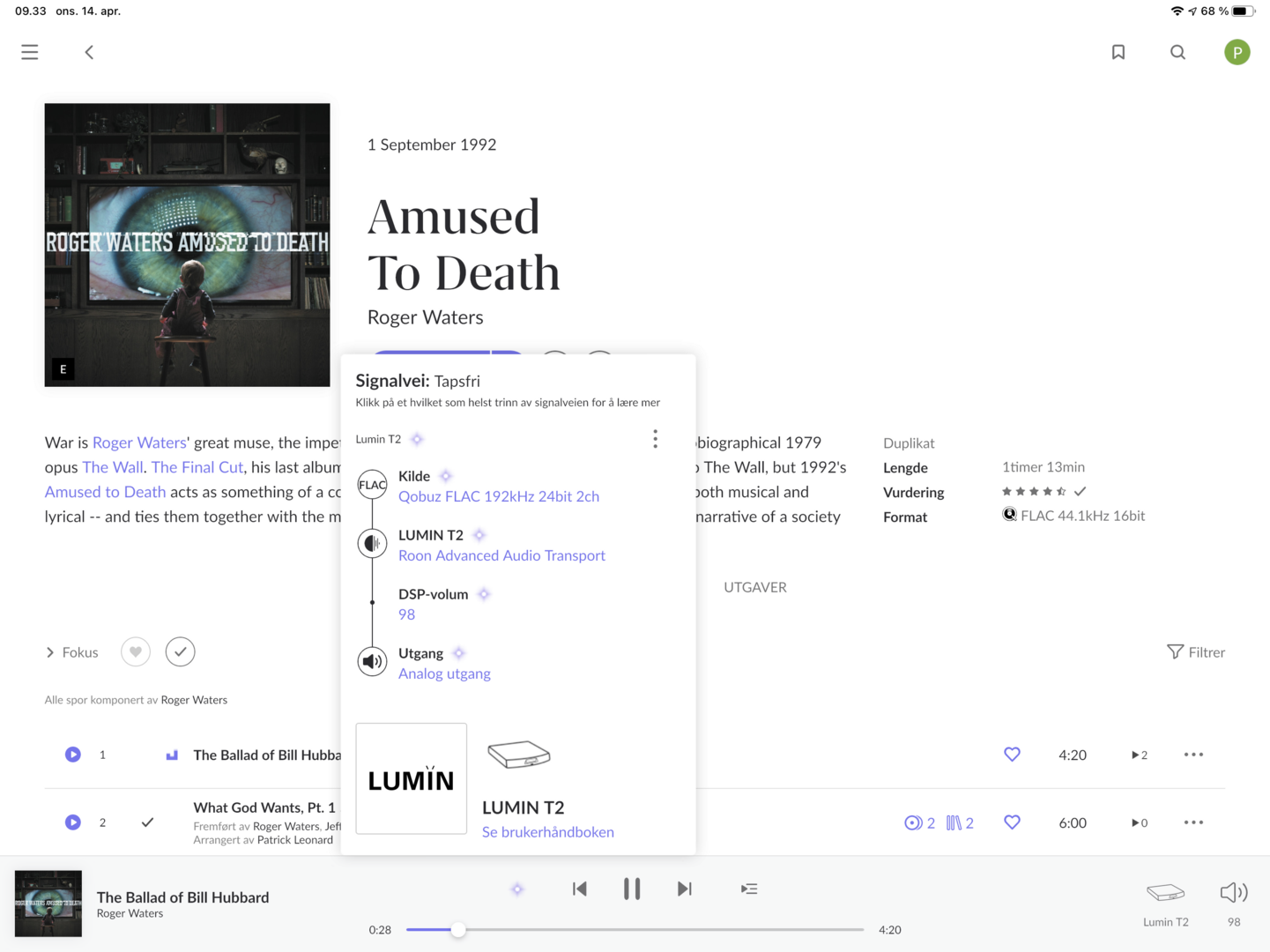1270x952 pixels.
Task: Click the play count on track 2
Action: (x=1140, y=822)
